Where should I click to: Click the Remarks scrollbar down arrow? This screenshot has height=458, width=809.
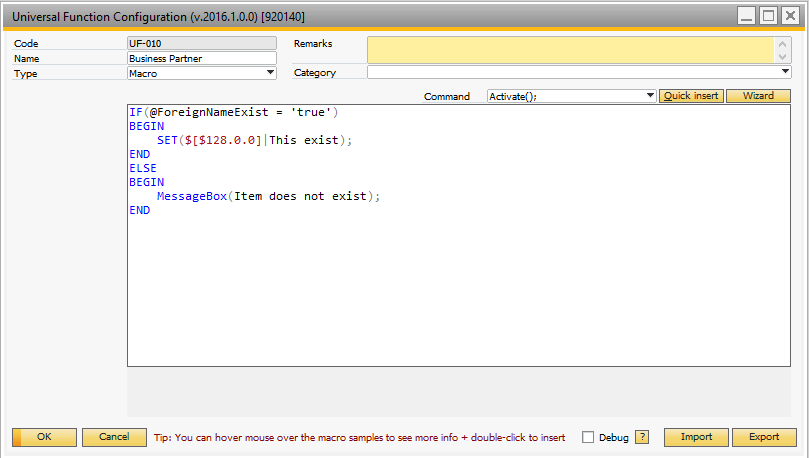782,57
